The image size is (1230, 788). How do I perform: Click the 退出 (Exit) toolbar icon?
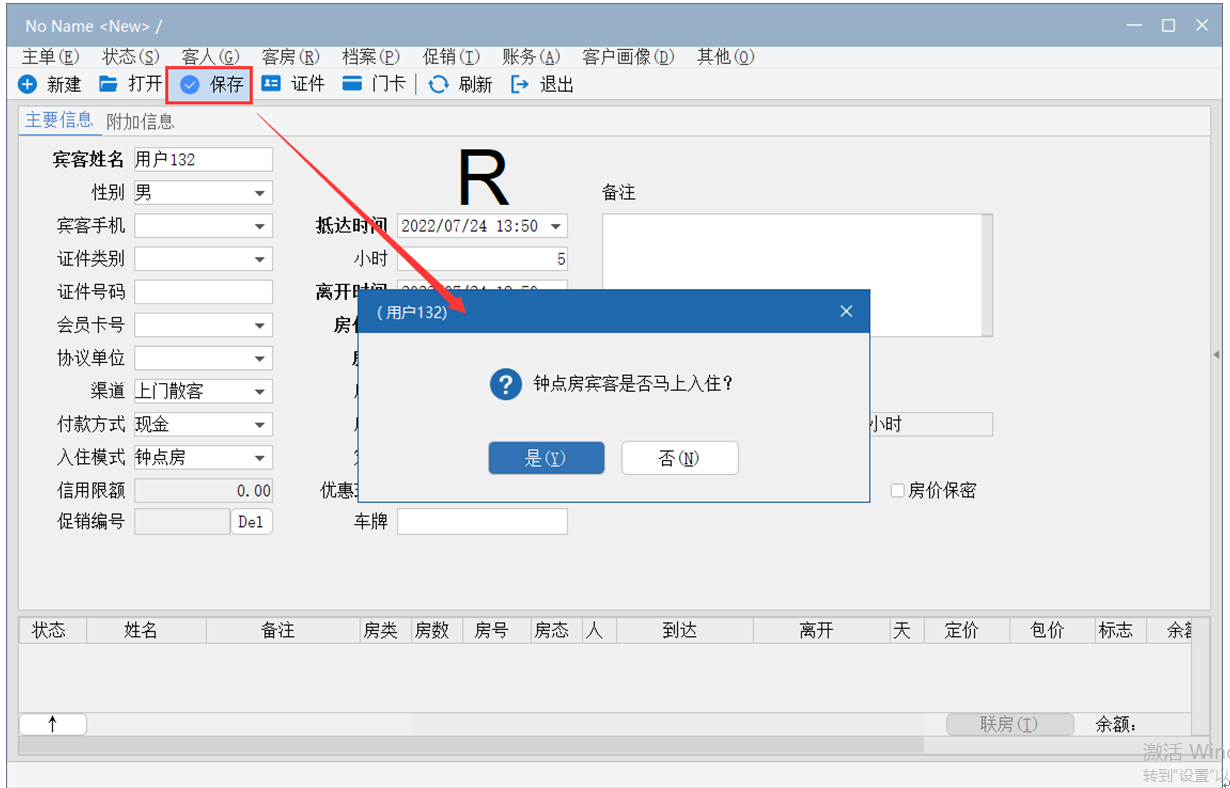tap(519, 85)
